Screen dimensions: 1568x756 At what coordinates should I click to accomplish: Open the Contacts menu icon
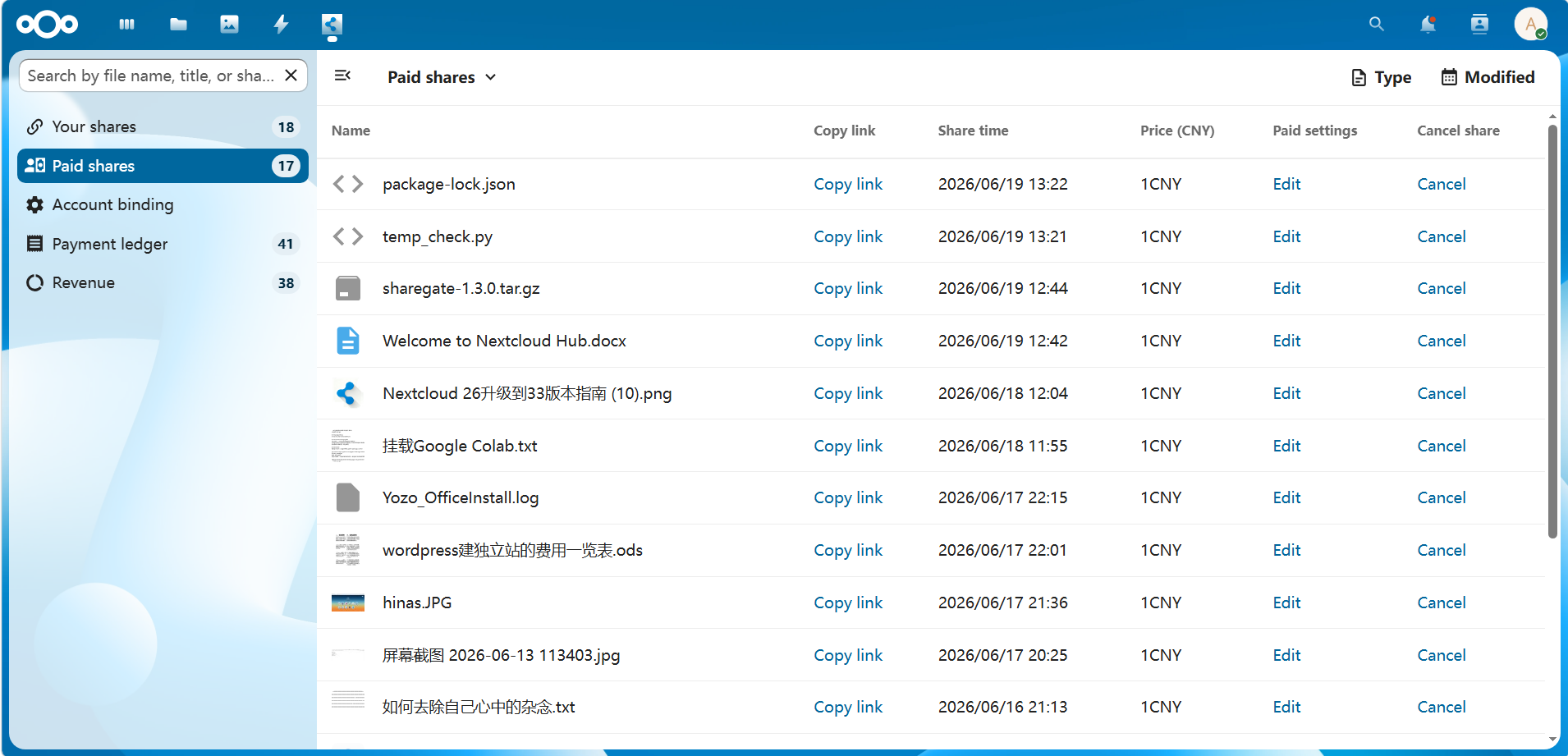point(1479,25)
